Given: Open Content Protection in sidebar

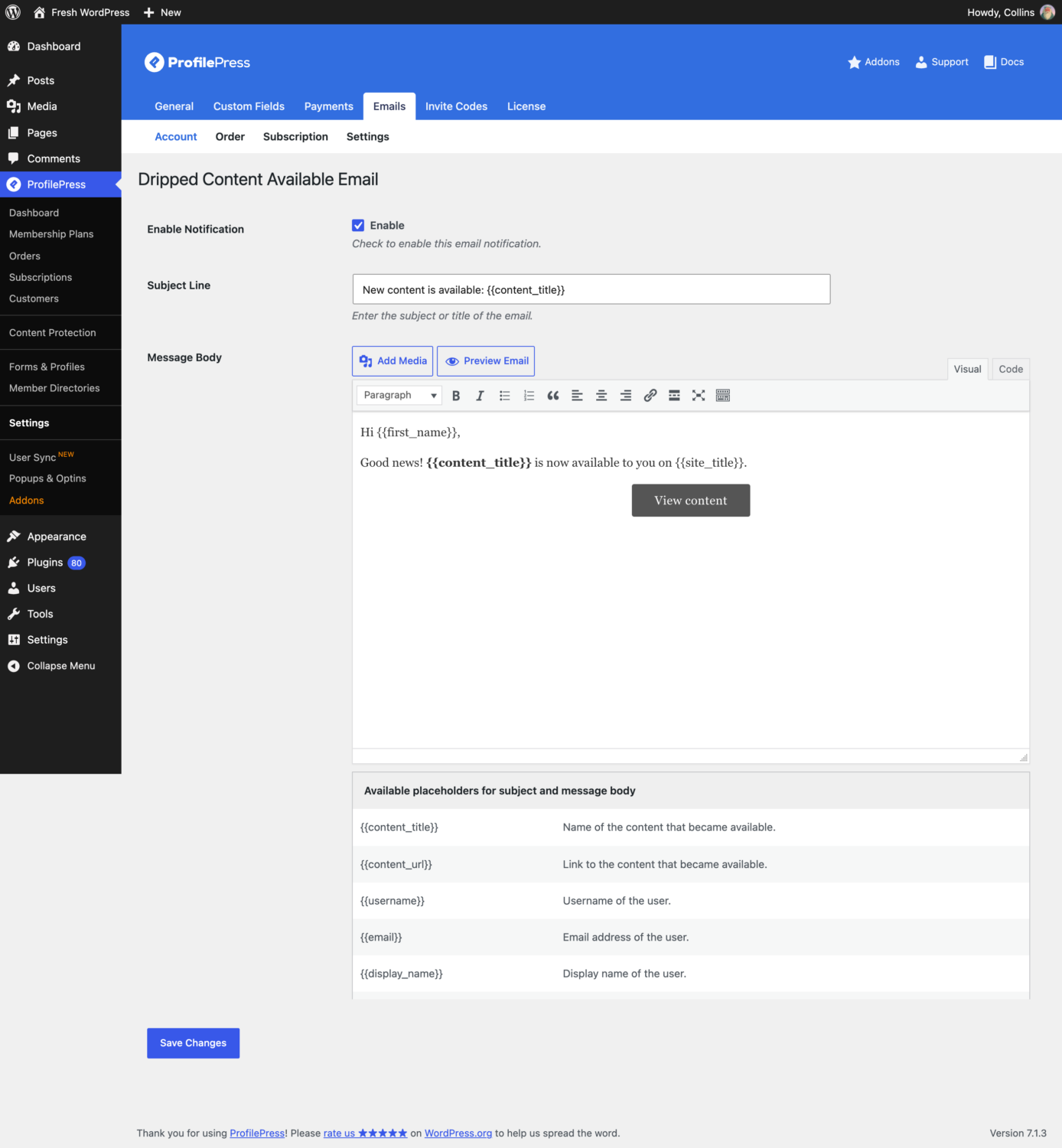Looking at the screenshot, I should [53, 333].
